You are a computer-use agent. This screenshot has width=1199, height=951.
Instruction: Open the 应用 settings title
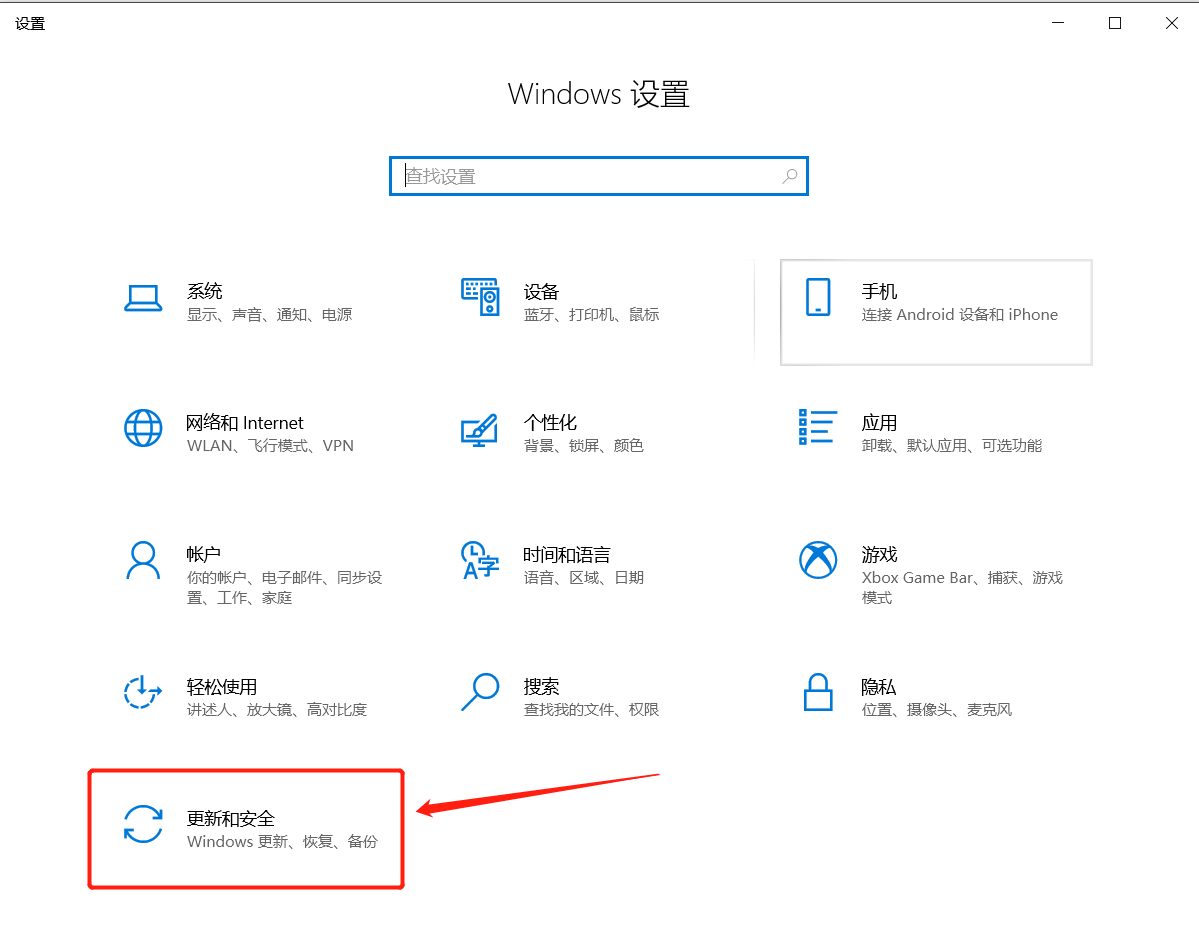coord(879,423)
